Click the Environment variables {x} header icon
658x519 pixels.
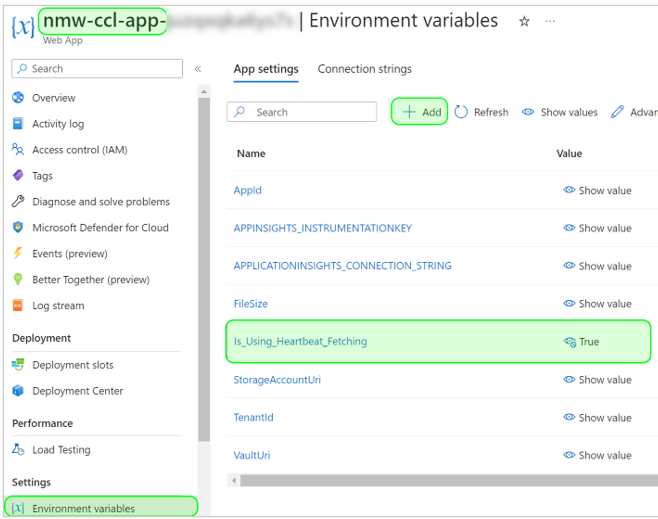point(23,26)
